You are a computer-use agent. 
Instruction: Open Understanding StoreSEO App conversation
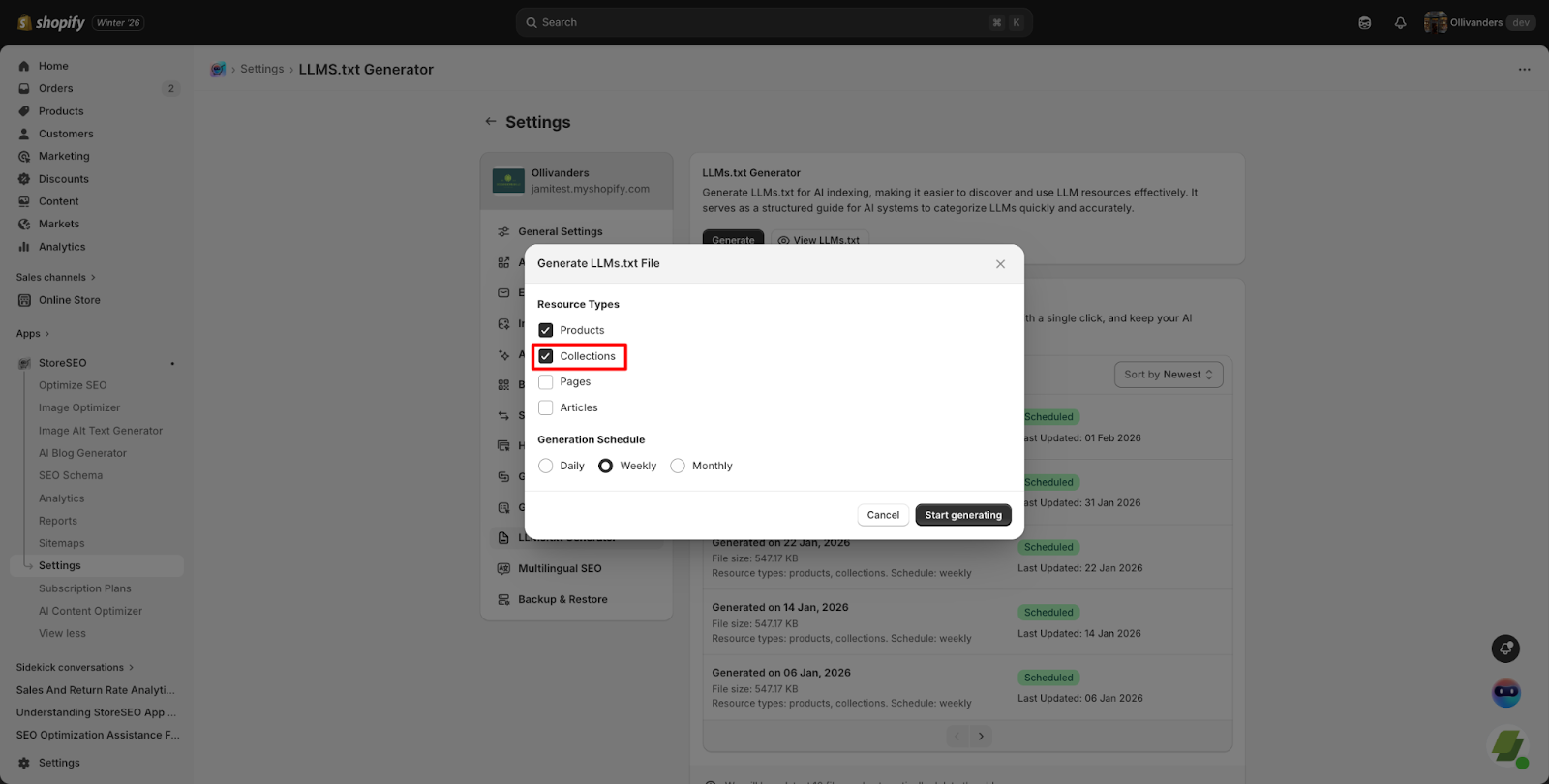(x=96, y=712)
